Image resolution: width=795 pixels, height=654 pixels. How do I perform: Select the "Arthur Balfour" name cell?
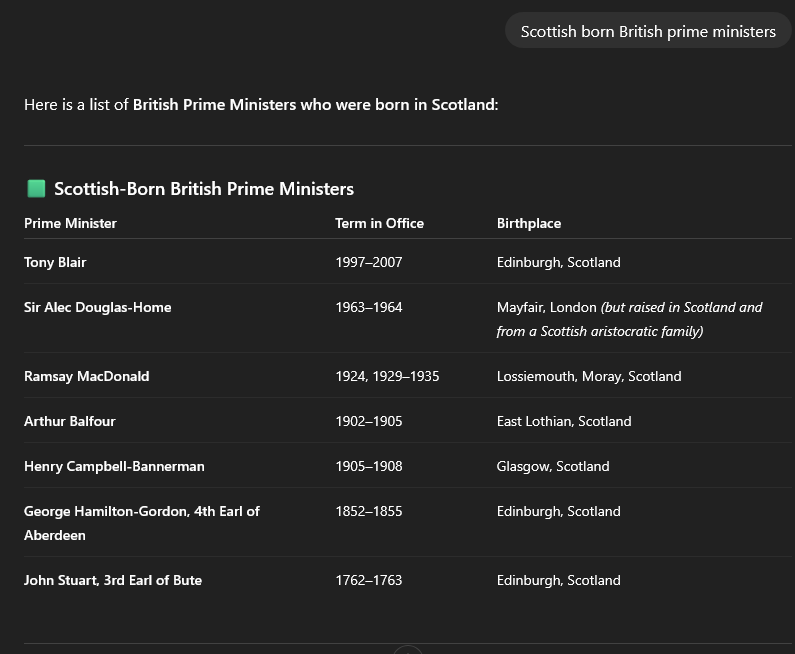[69, 421]
